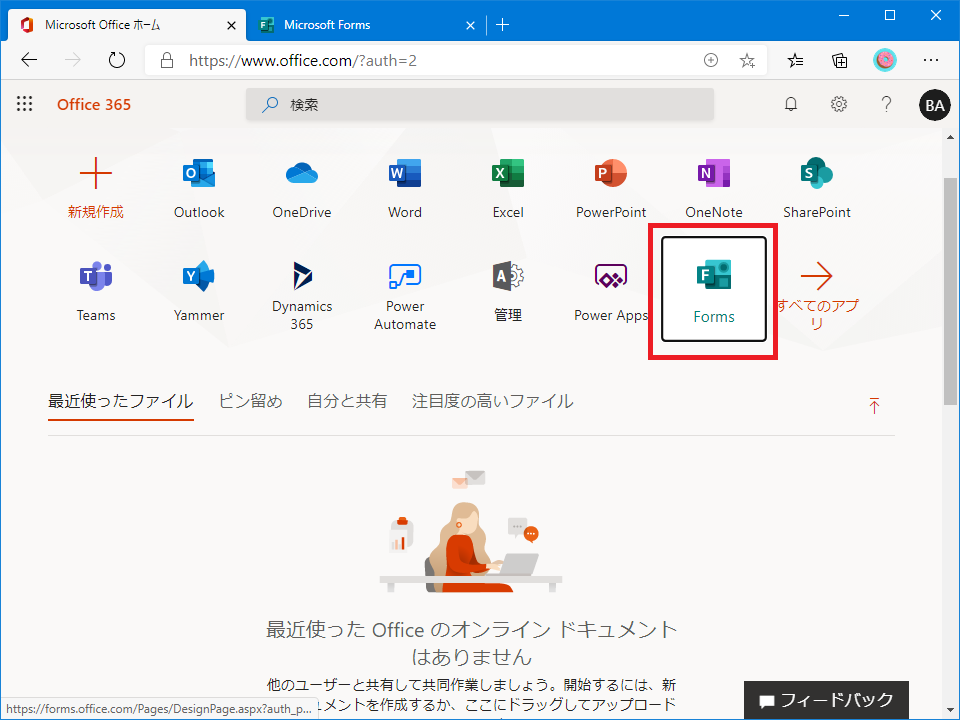
Task: Click the browser profile avatar
Action: 884,60
